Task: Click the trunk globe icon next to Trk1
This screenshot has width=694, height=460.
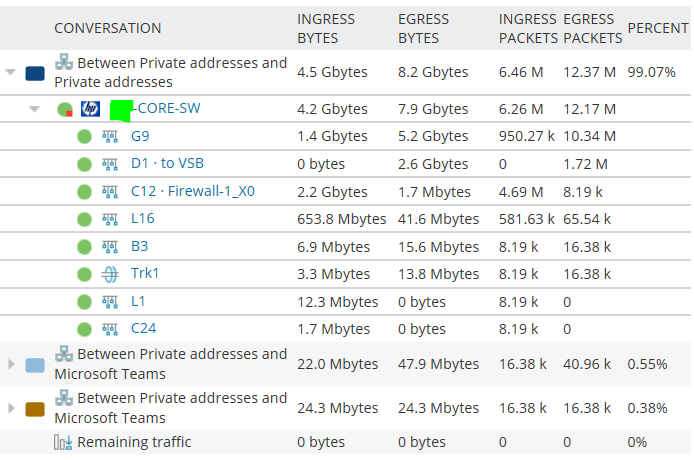Action: coord(110,274)
